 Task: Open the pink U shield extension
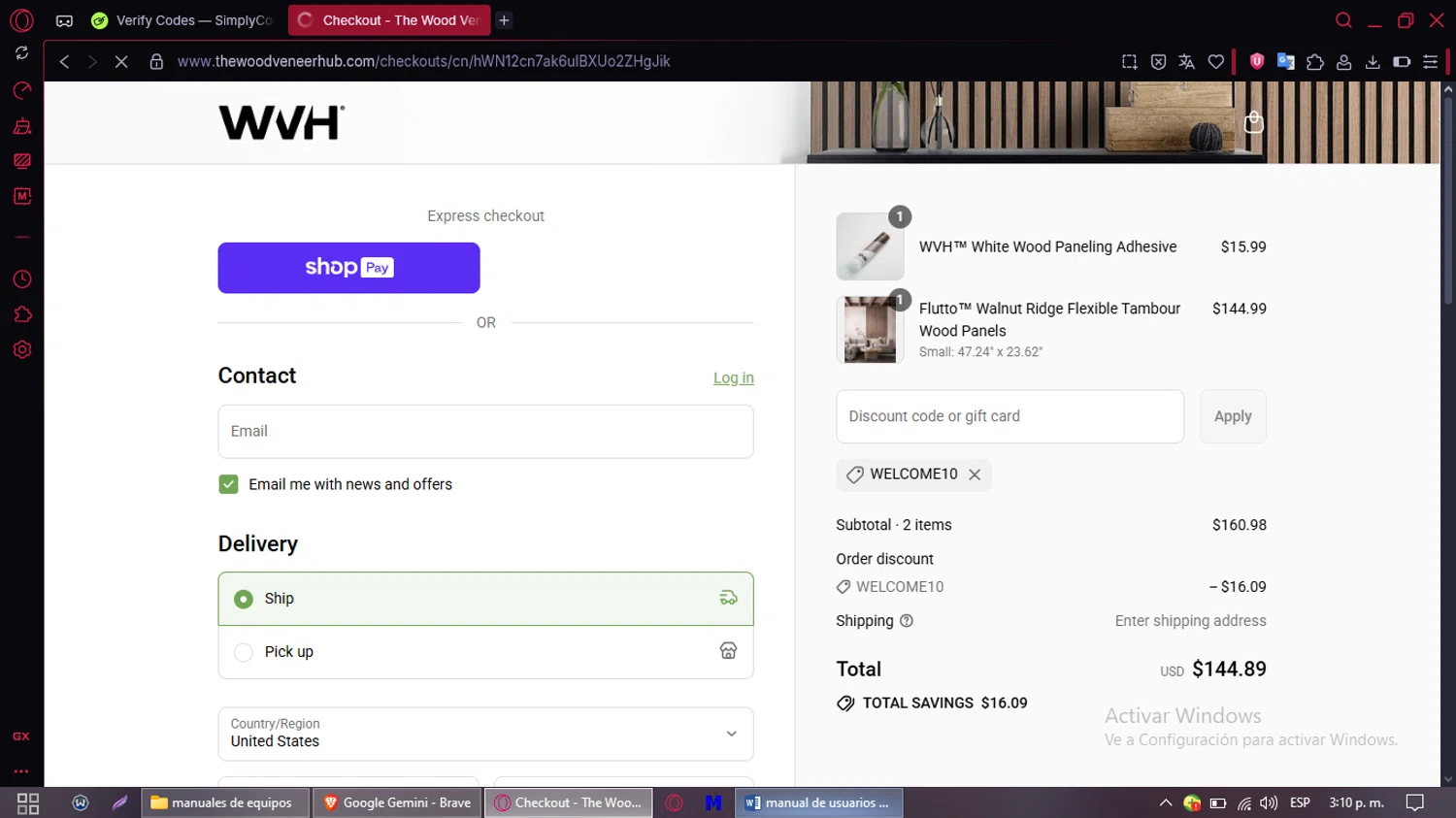(1257, 61)
